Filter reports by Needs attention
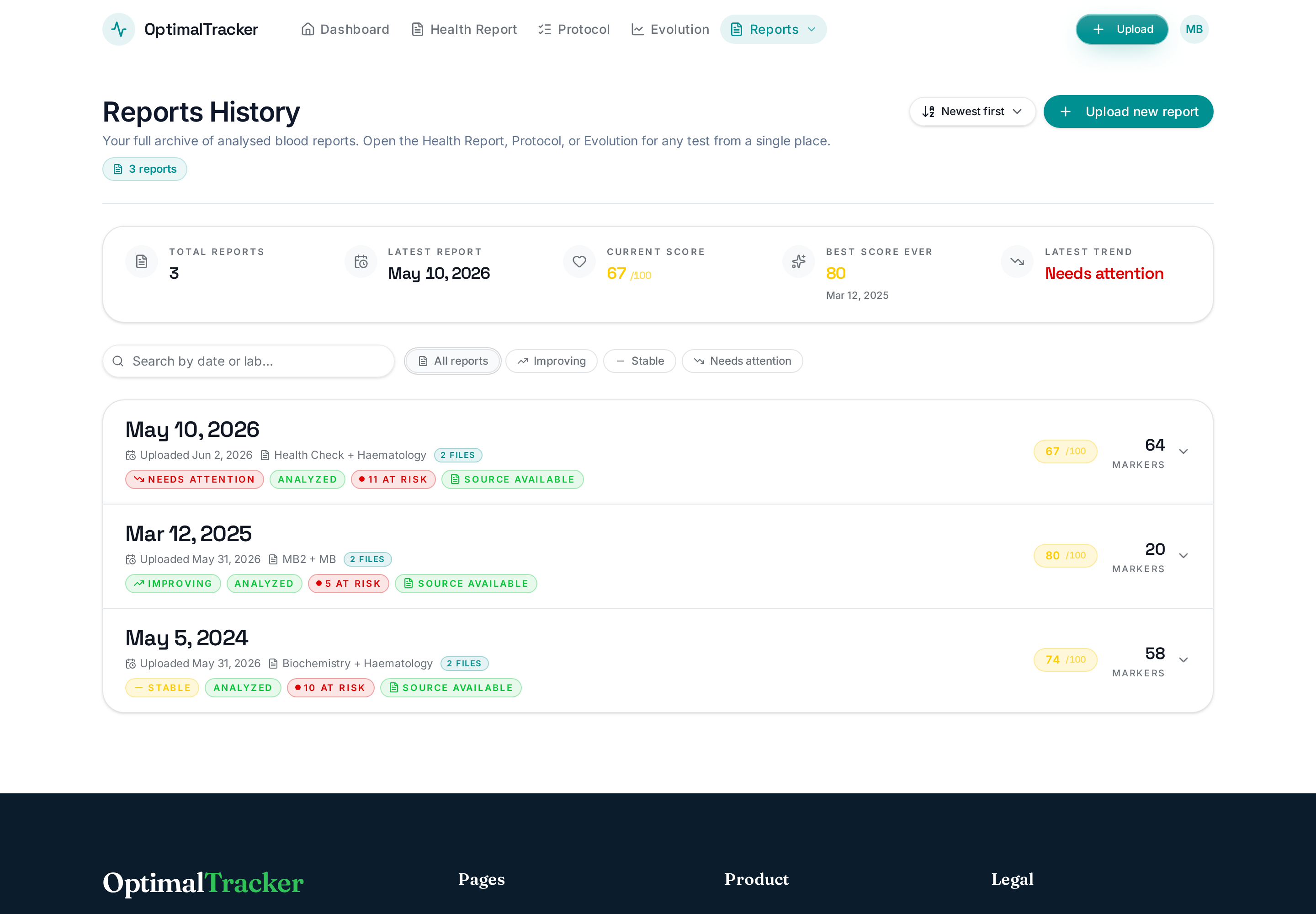 coord(742,361)
